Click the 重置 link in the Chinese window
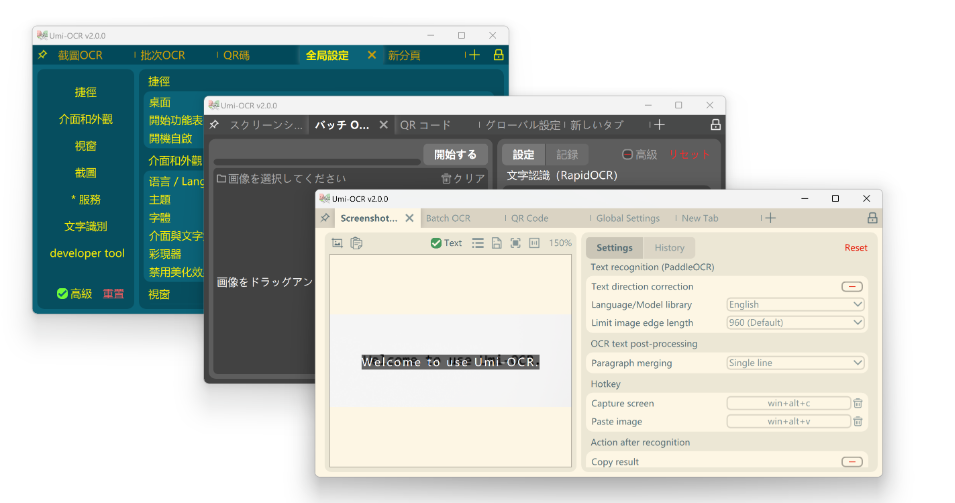 click(113, 294)
